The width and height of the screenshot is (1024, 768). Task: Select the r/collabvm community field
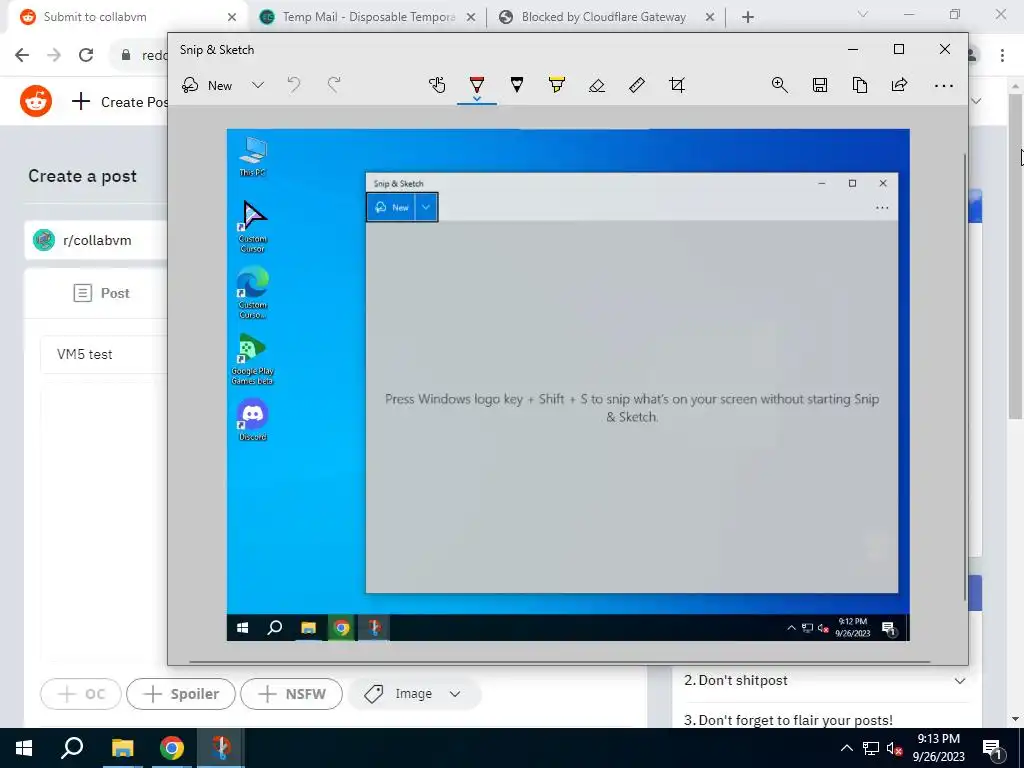96,240
